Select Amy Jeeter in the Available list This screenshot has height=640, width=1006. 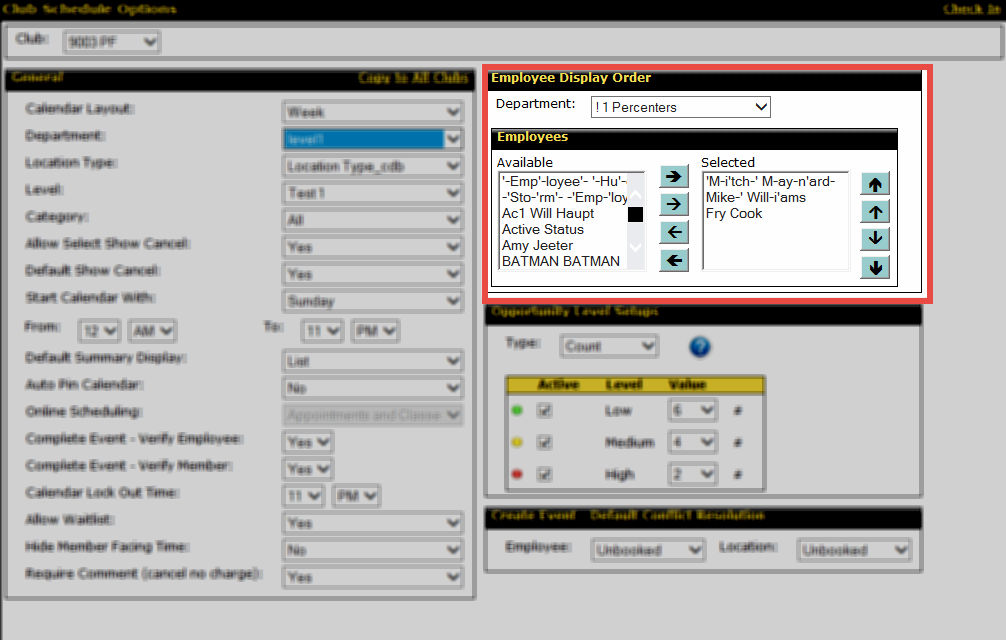click(537, 245)
